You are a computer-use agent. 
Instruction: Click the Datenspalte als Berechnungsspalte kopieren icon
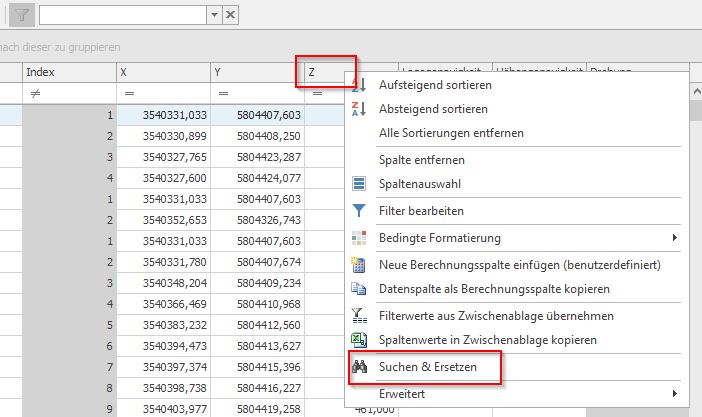[x=360, y=289]
